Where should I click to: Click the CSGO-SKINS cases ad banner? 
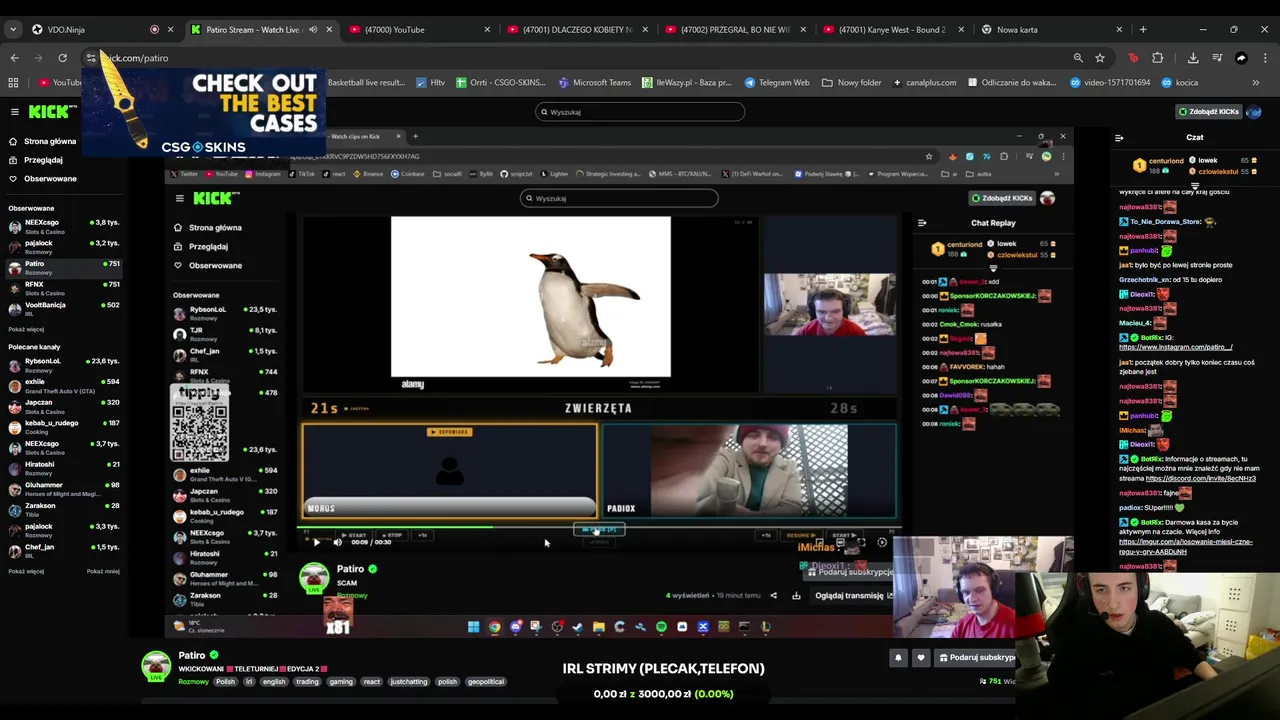coord(204,113)
